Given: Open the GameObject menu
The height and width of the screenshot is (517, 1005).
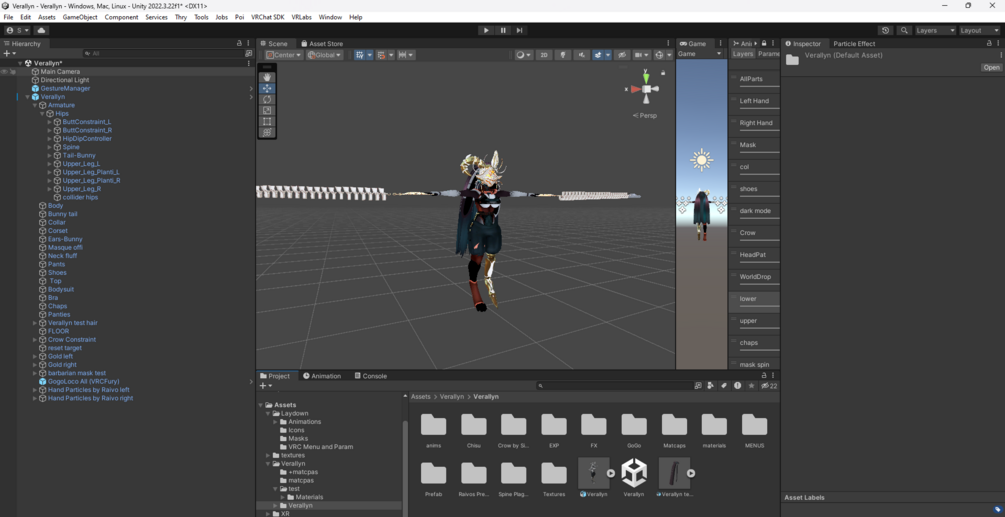Looking at the screenshot, I should click(80, 17).
